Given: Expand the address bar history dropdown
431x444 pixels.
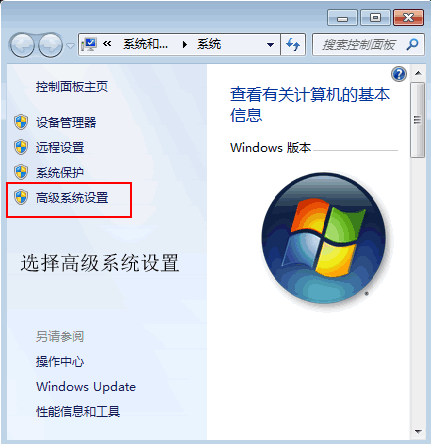Looking at the screenshot, I should pyautogui.click(x=270, y=44).
